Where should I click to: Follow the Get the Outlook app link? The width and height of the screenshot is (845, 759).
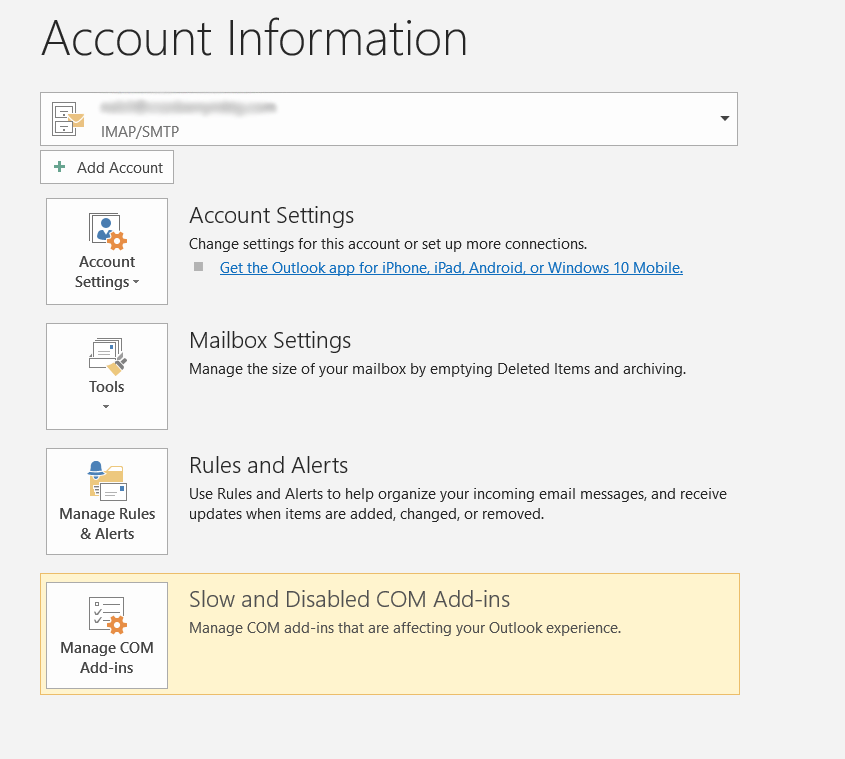point(451,267)
